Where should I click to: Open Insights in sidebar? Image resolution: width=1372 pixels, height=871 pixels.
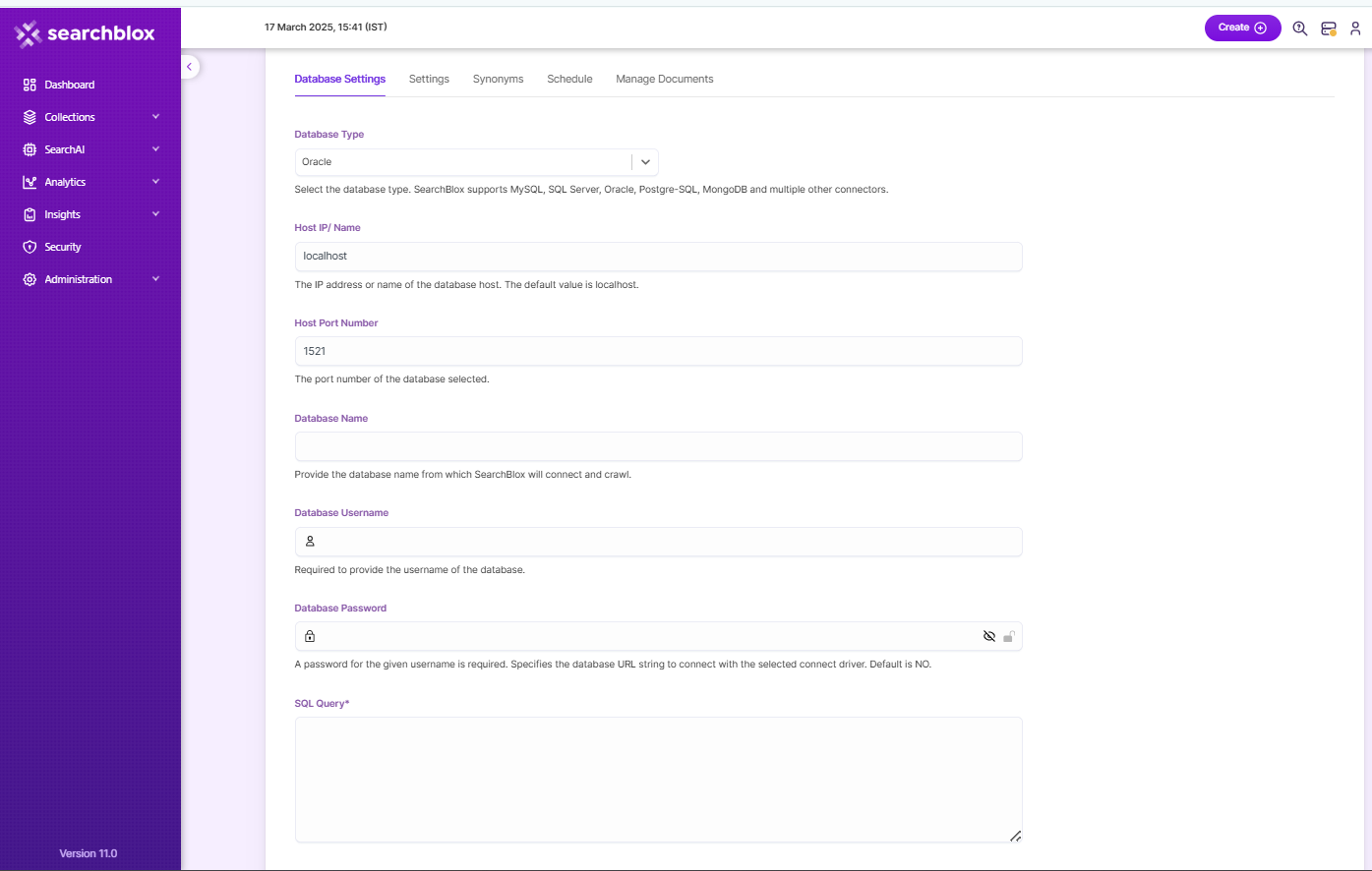click(63, 214)
